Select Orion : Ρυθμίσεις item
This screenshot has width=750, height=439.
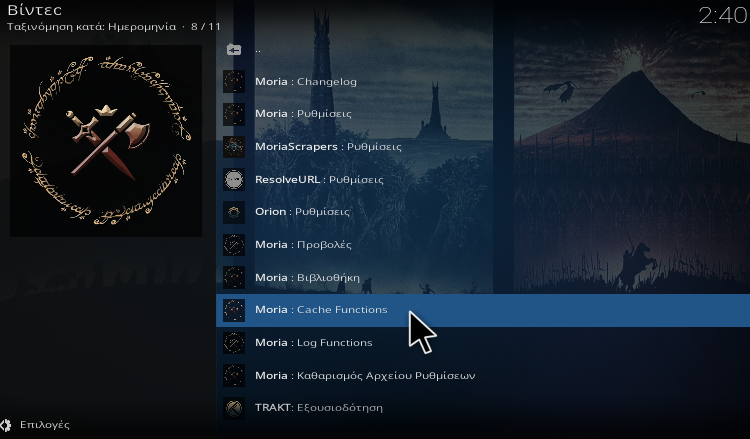pos(483,212)
